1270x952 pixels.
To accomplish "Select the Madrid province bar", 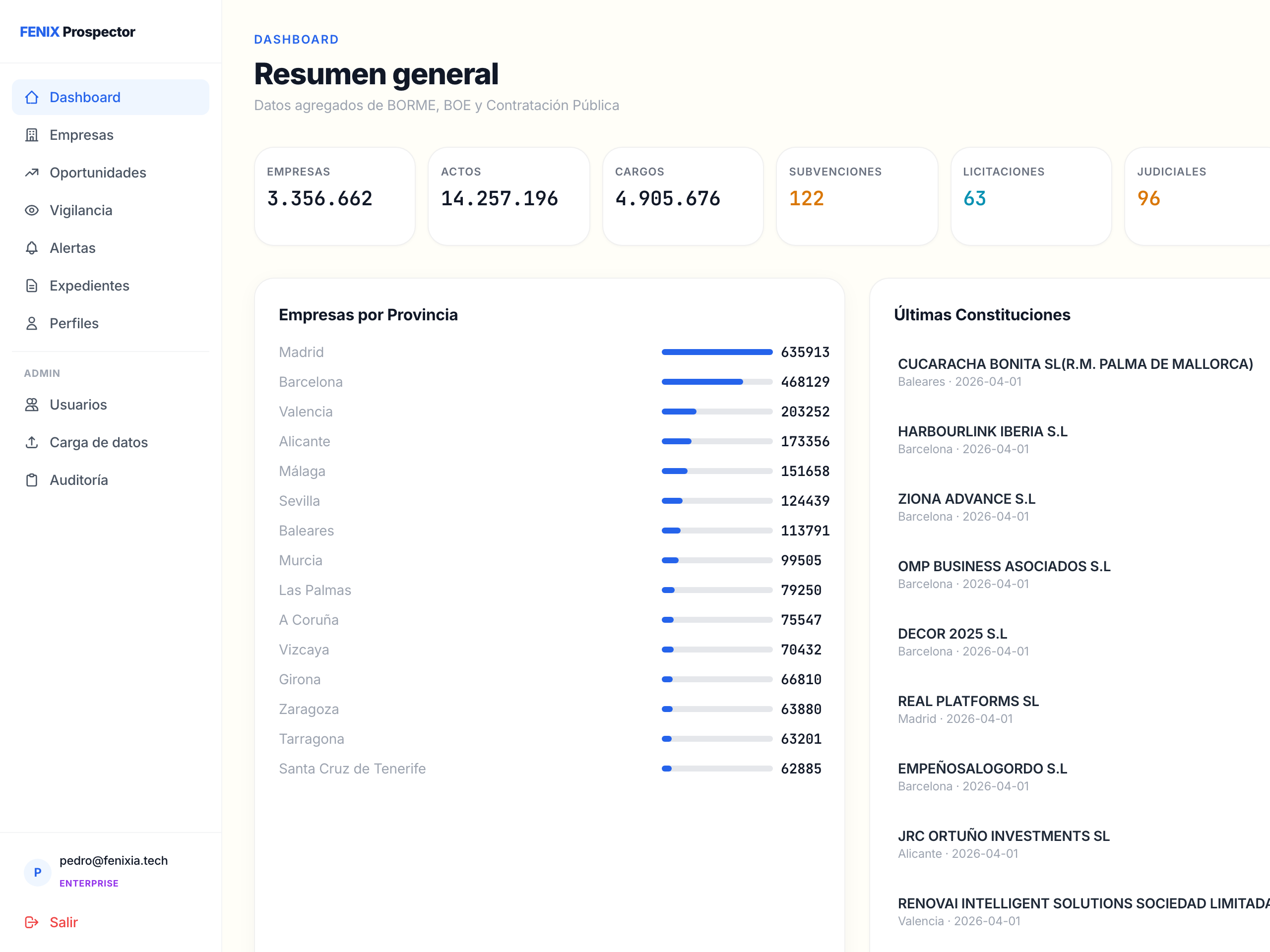I will pos(716,353).
